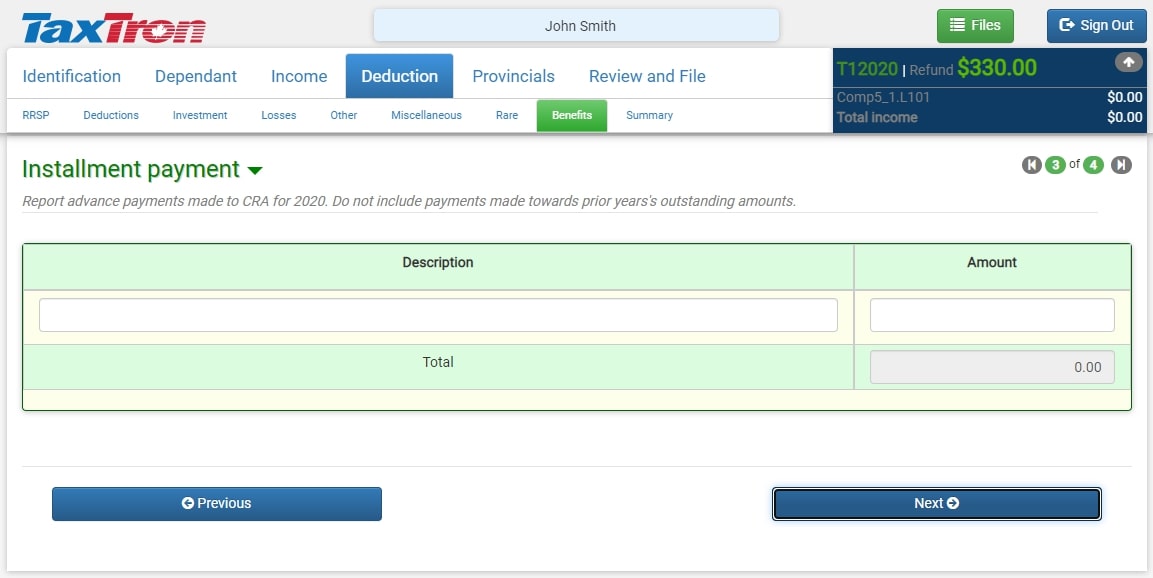Open the Summary sub-tab
The width and height of the screenshot is (1153, 578).
(x=649, y=115)
